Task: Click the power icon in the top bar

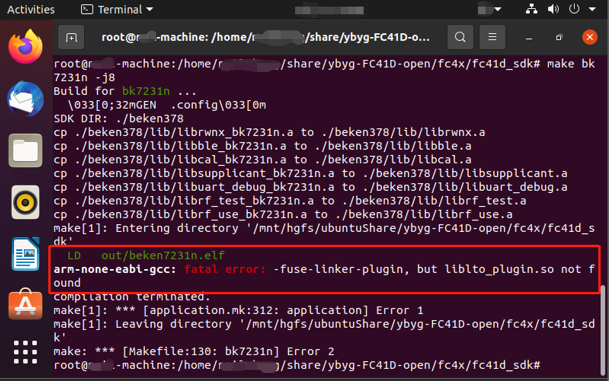Action: pos(574,9)
